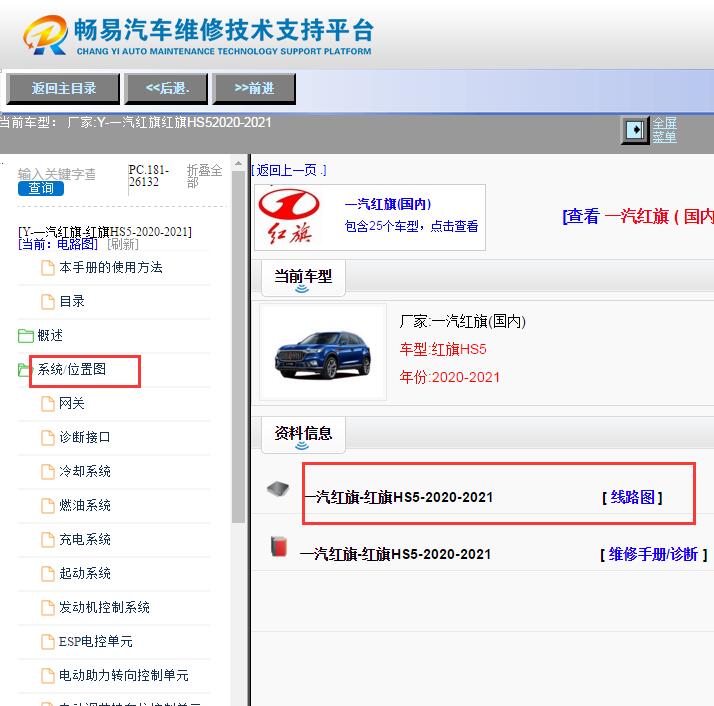
Task: Click the 年份:2020-2021 text
Action: [x=450, y=377]
